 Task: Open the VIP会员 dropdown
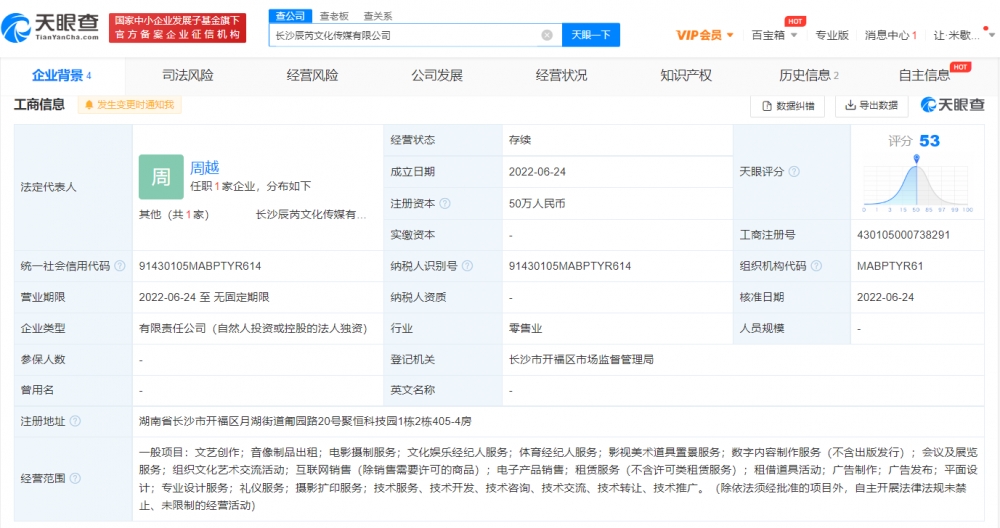[705, 35]
